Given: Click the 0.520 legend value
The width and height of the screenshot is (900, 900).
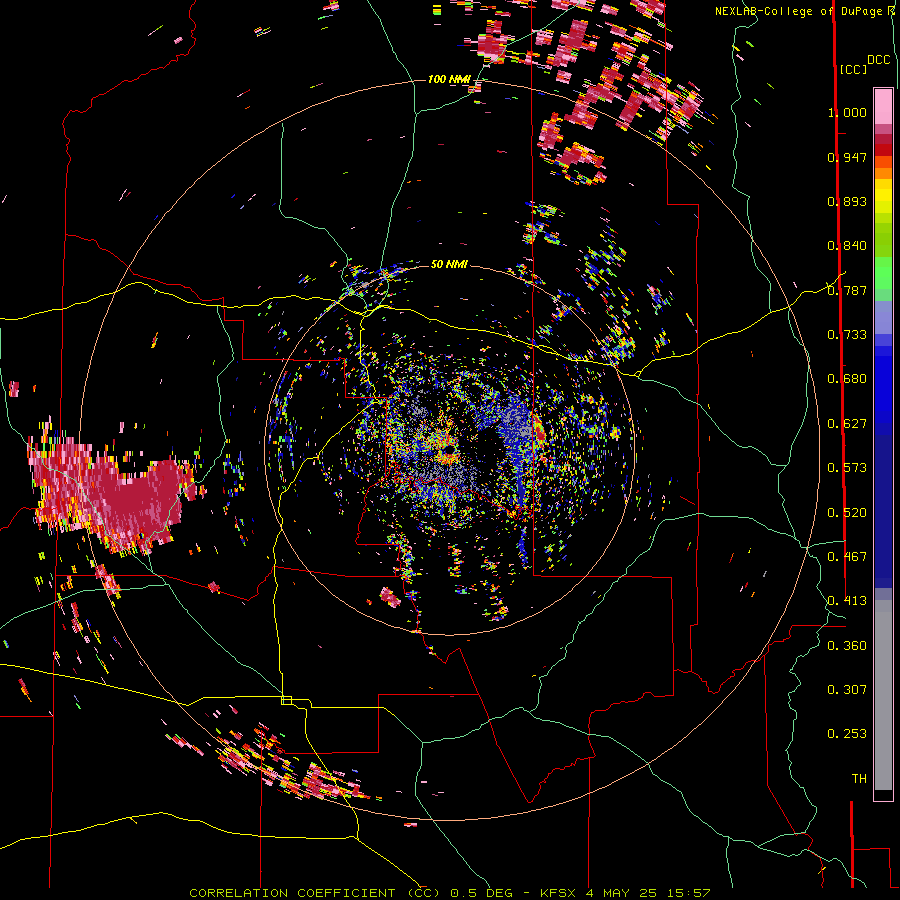Looking at the screenshot, I should (847, 513).
